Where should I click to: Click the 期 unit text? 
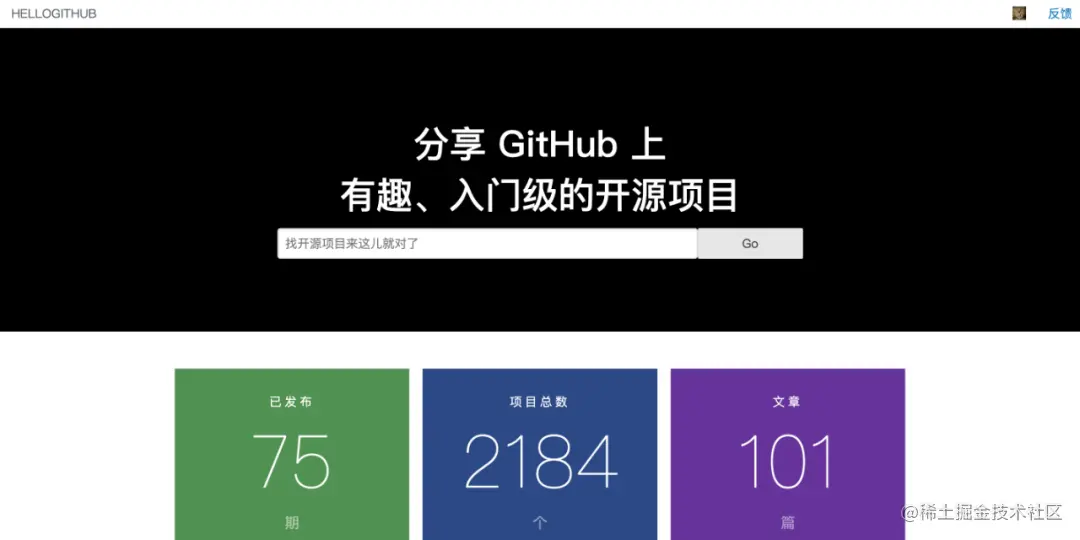point(292,523)
